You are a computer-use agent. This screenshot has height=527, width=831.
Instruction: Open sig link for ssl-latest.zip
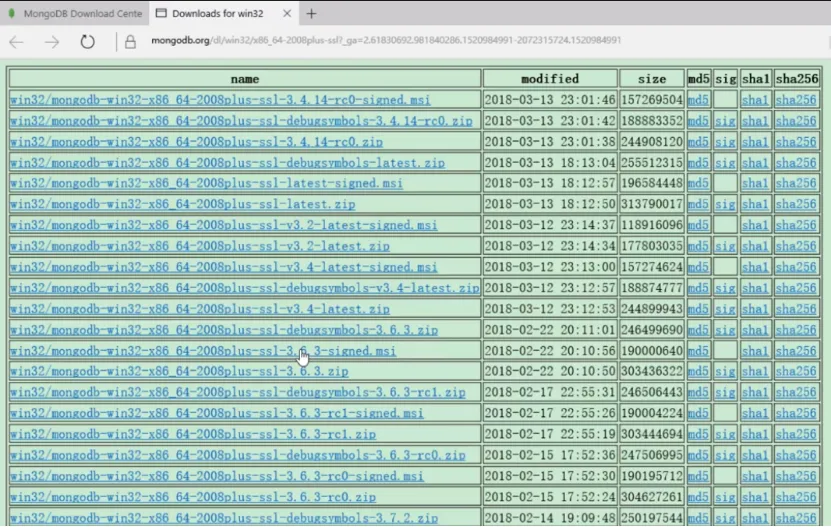point(725,204)
